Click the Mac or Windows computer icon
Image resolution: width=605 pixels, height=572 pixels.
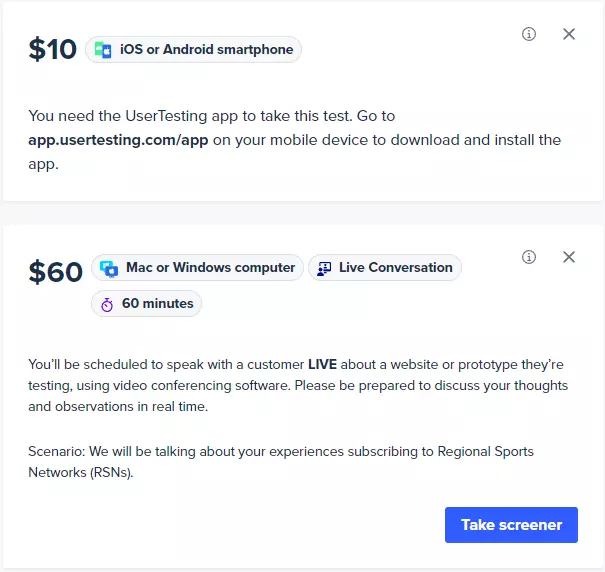[109, 268]
